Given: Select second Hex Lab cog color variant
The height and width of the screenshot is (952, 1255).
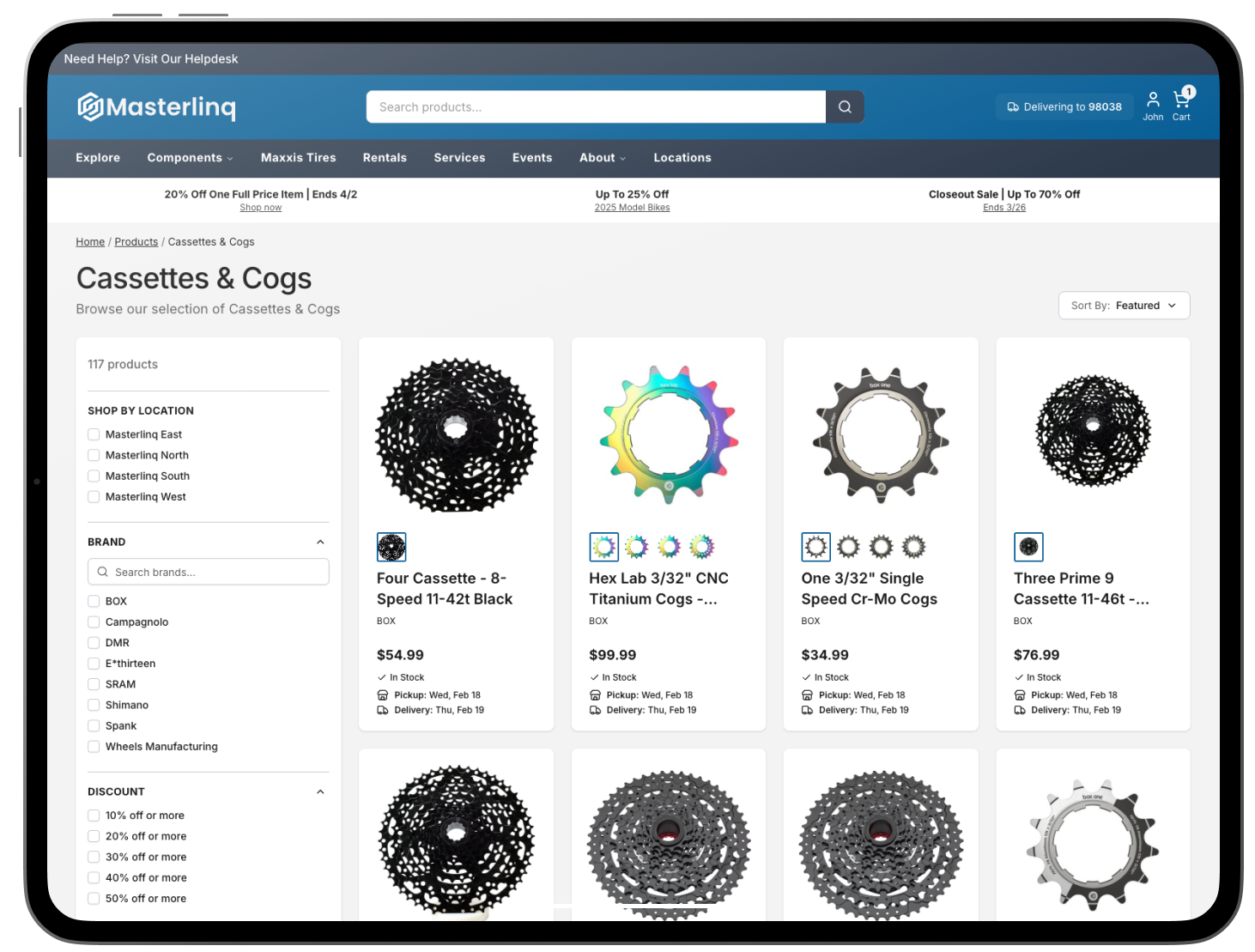Looking at the screenshot, I should 636,547.
